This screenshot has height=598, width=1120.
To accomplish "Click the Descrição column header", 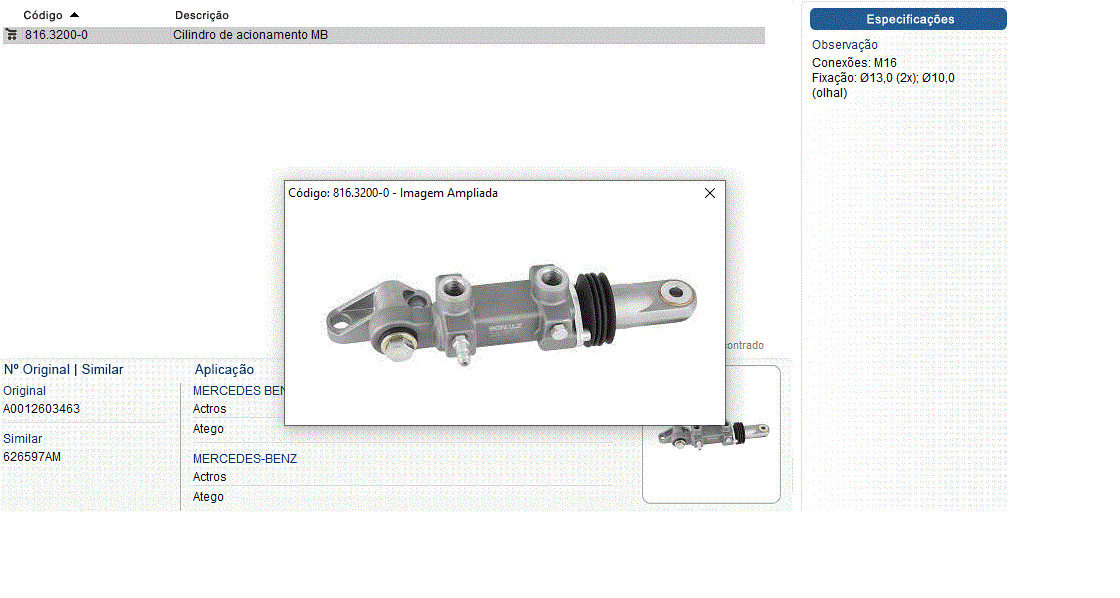I will pyautogui.click(x=201, y=15).
